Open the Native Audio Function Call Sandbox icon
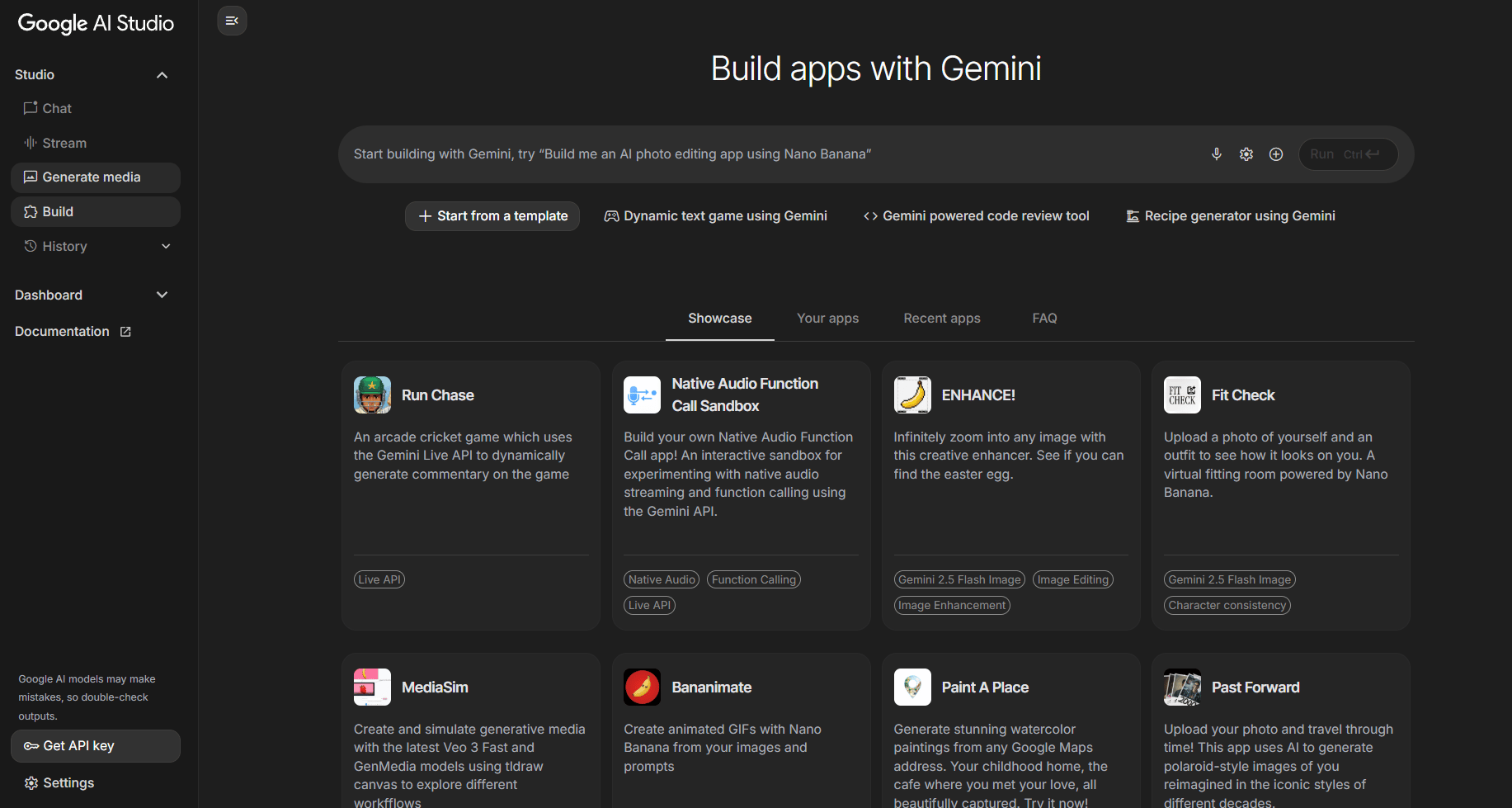 click(642, 395)
